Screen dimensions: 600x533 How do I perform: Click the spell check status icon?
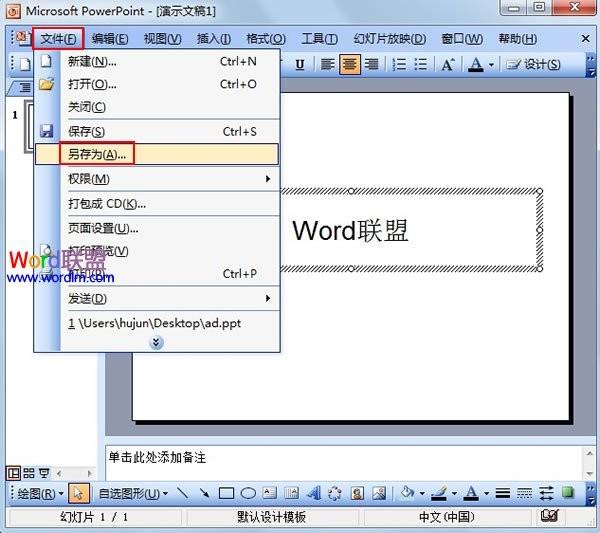tap(549, 517)
